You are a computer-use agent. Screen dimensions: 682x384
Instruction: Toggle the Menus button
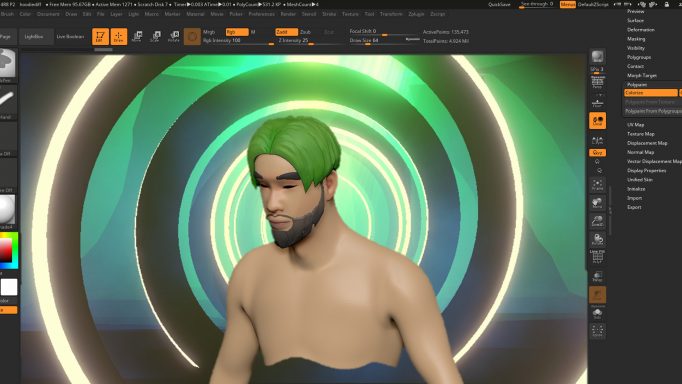pyautogui.click(x=568, y=4)
